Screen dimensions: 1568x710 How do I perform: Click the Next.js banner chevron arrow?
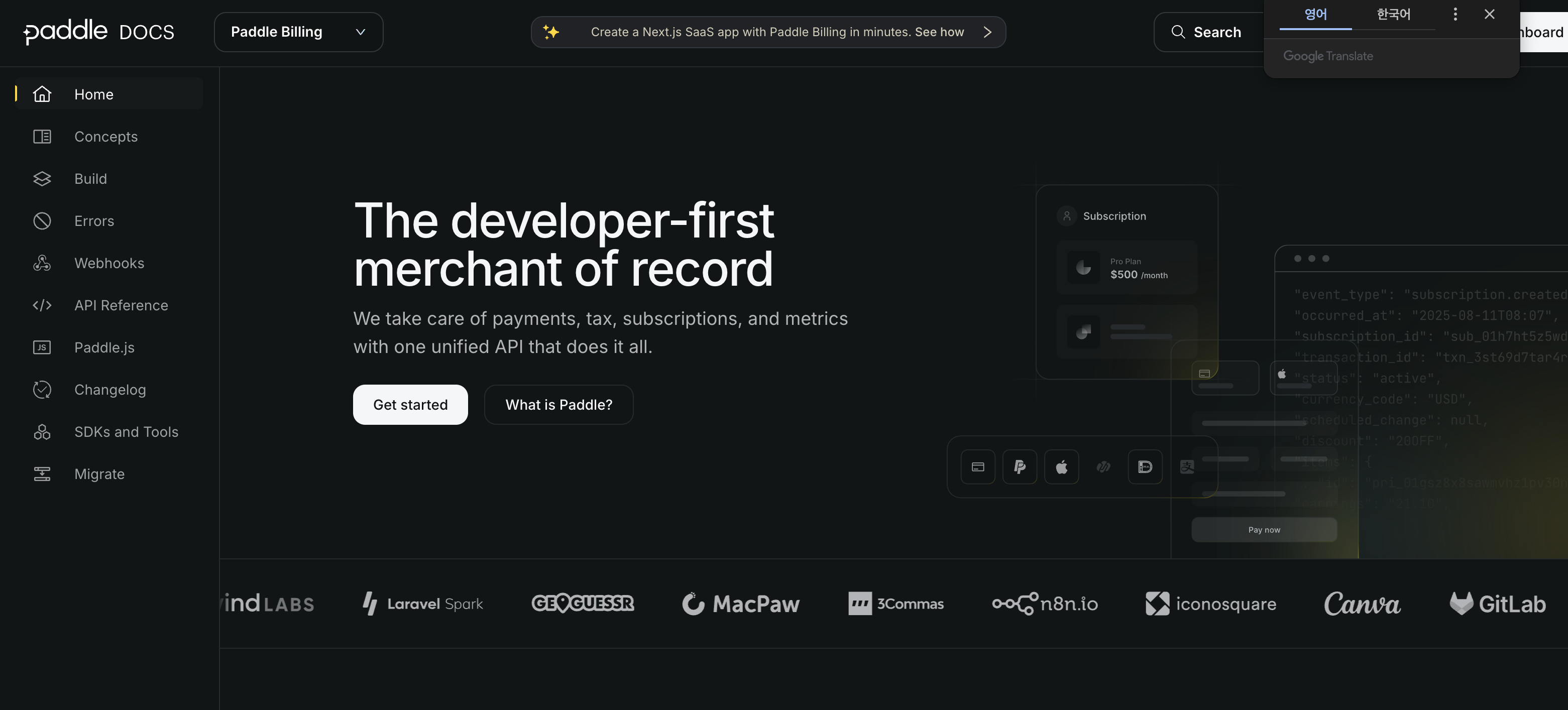point(987,32)
